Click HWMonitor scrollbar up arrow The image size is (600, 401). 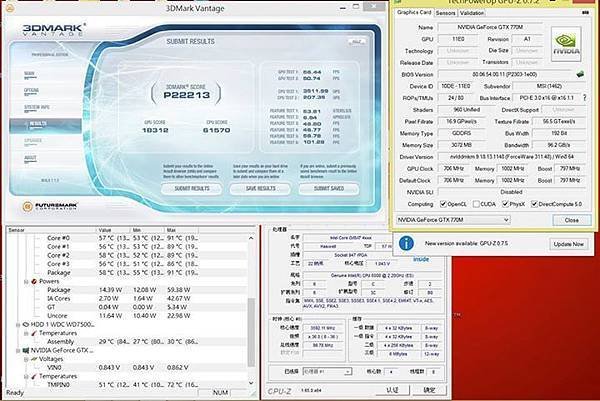pos(251,238)
